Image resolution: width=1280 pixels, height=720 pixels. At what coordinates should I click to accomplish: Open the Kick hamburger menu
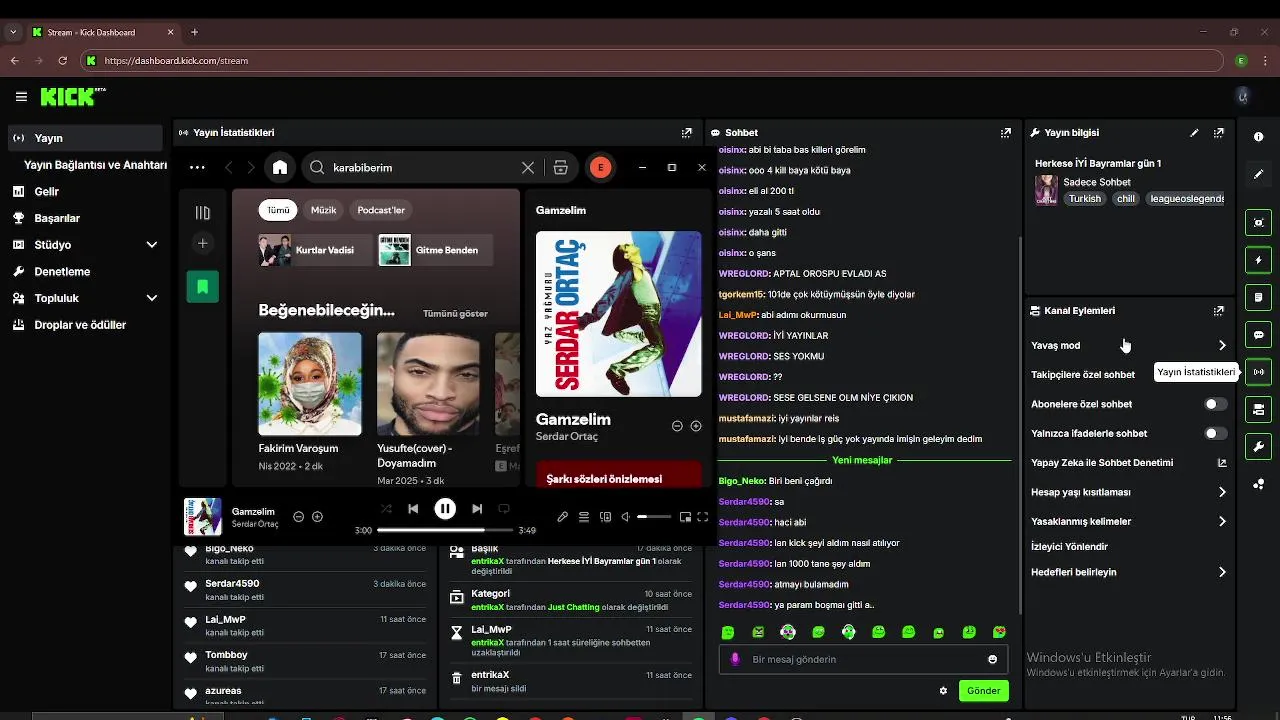(21, 97)
